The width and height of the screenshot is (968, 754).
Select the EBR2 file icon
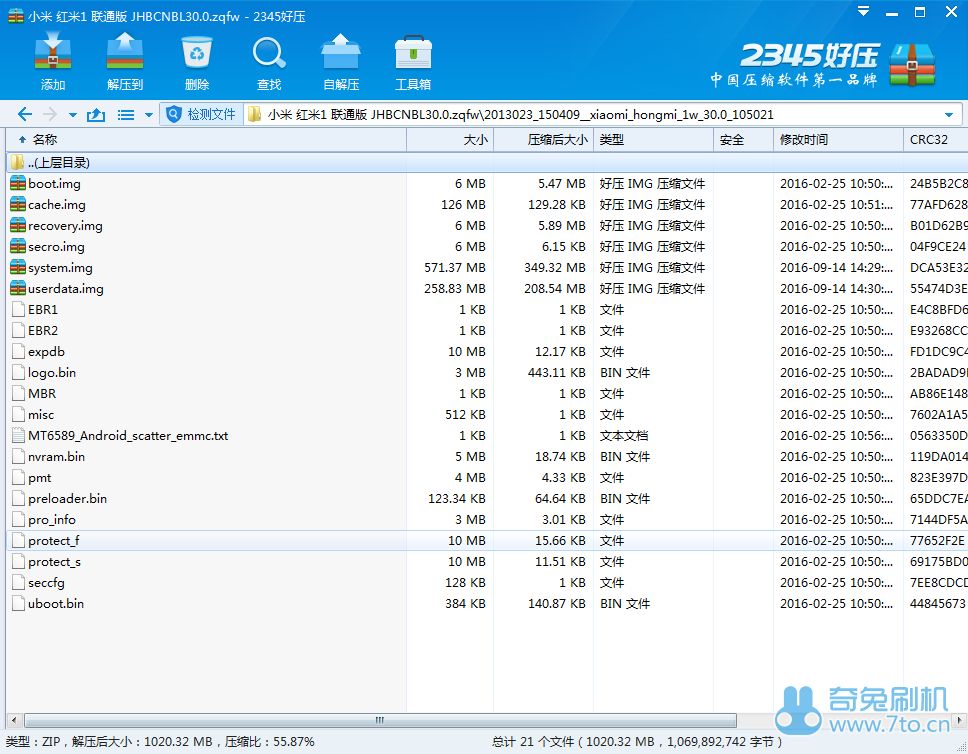19,330
